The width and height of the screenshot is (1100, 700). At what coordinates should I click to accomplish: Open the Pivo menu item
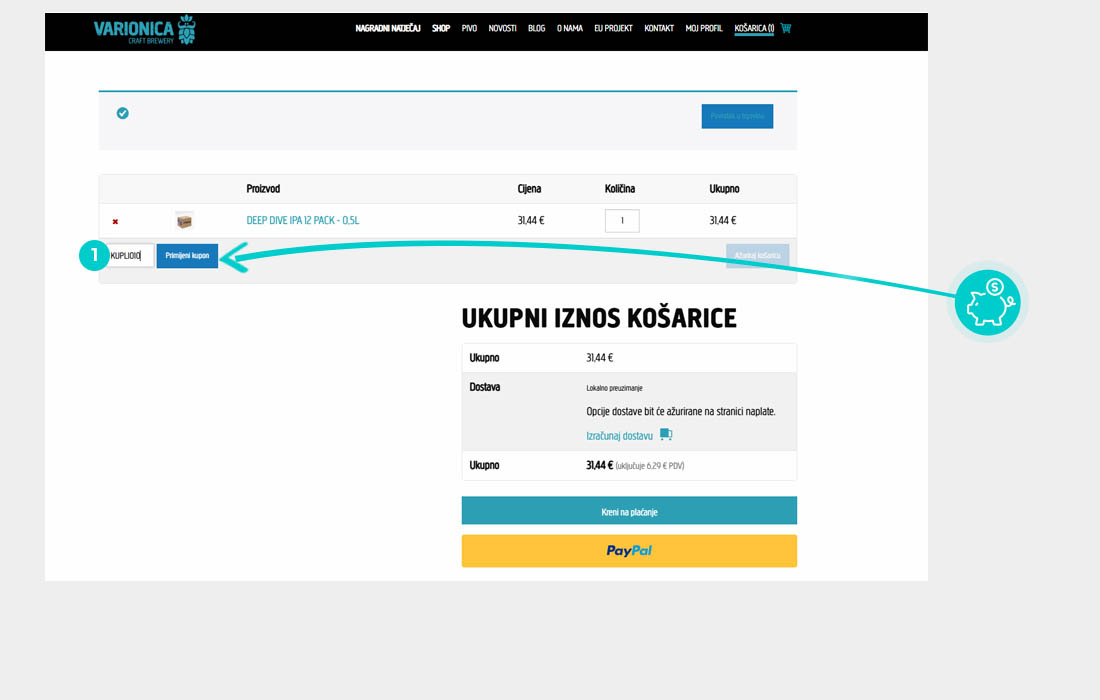(x=469, y=28)
